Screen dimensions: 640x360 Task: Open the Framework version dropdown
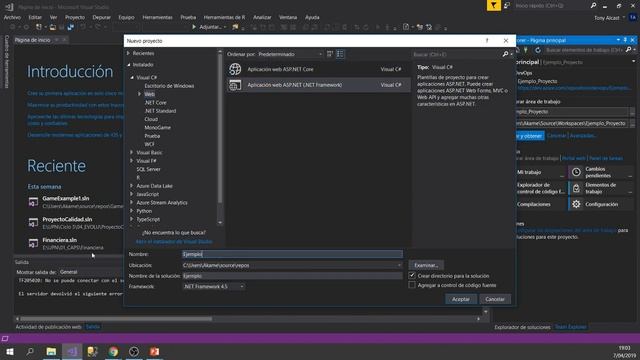[213, 287]
